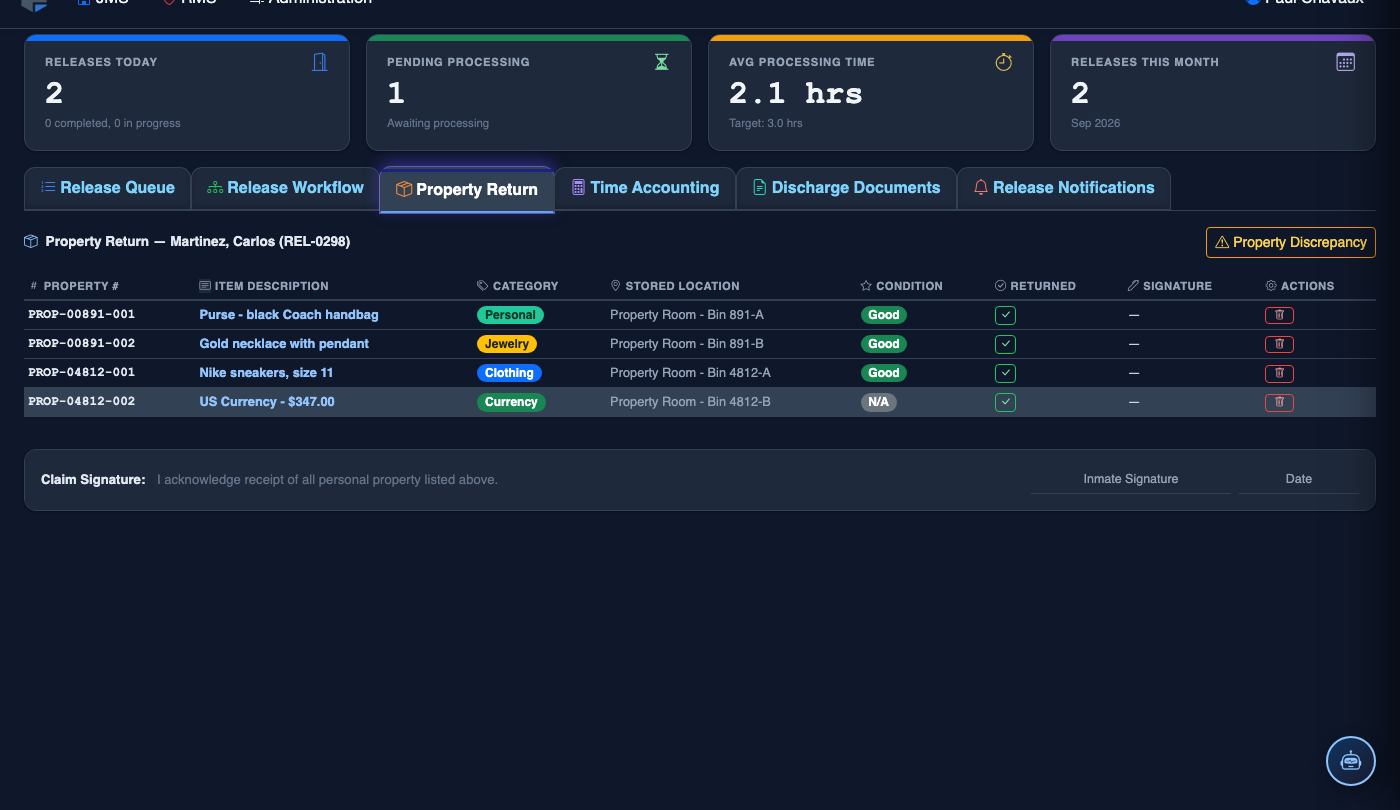View the Release Notifications tab

coord(1064,188)
